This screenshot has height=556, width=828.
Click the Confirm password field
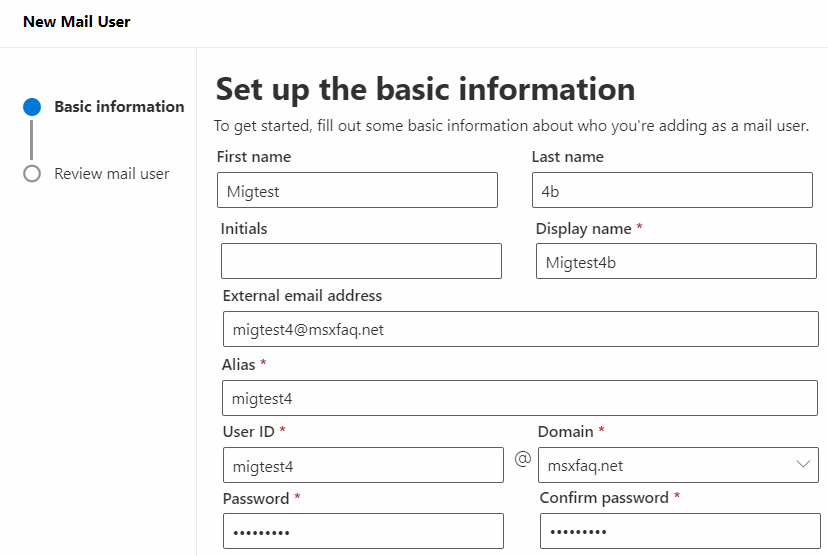pos(680,531)
